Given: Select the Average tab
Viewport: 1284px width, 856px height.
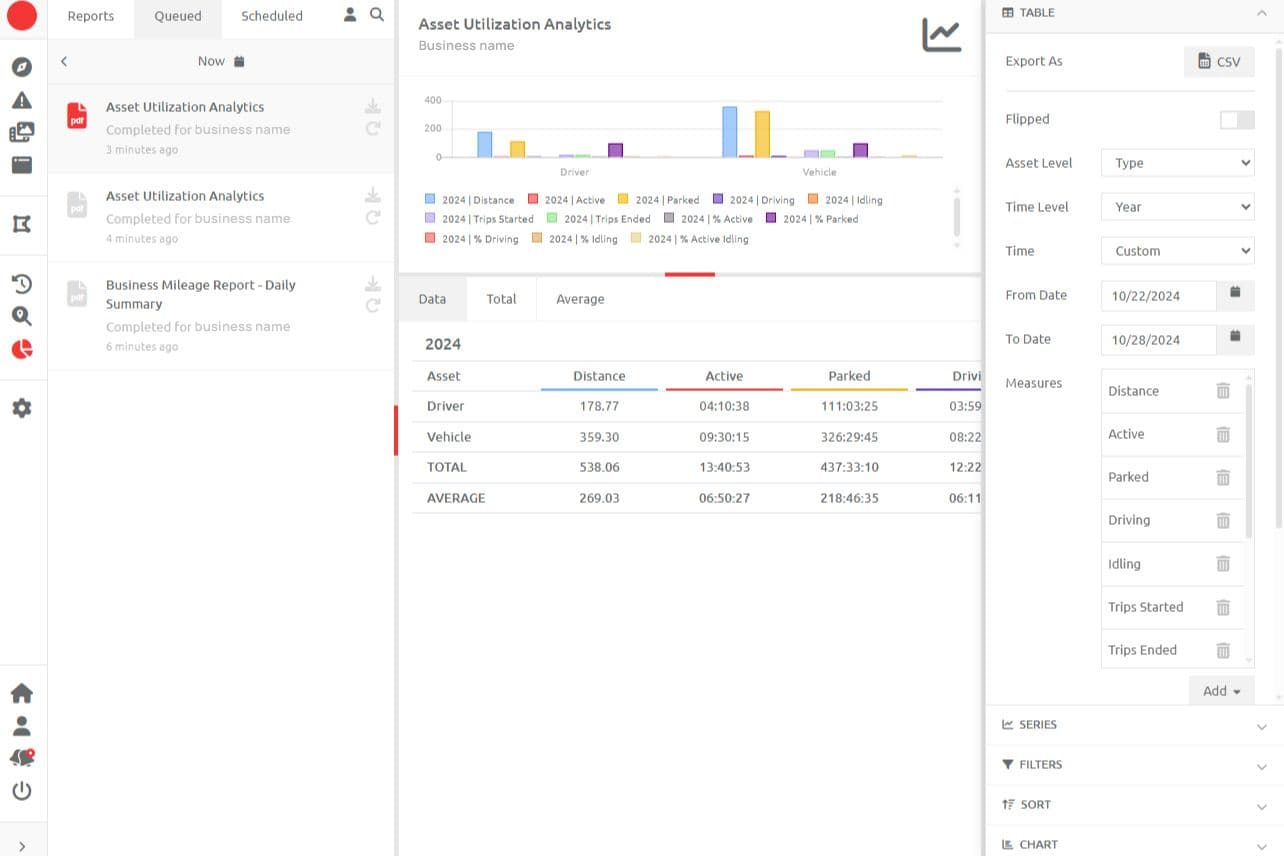Looking at the screenshot, I should pos(580,299).
